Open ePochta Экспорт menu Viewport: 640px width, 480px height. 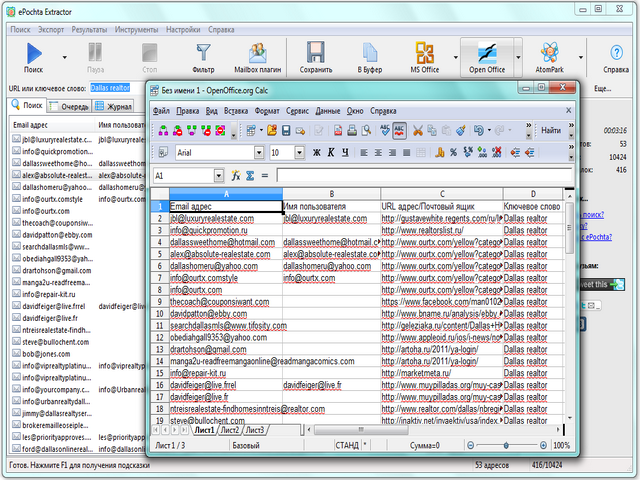[51, 29]
